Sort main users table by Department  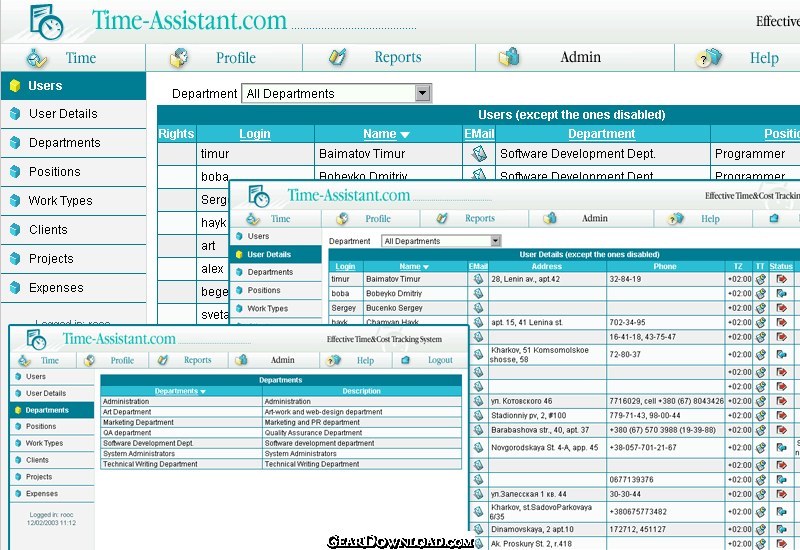click(602, 134)
